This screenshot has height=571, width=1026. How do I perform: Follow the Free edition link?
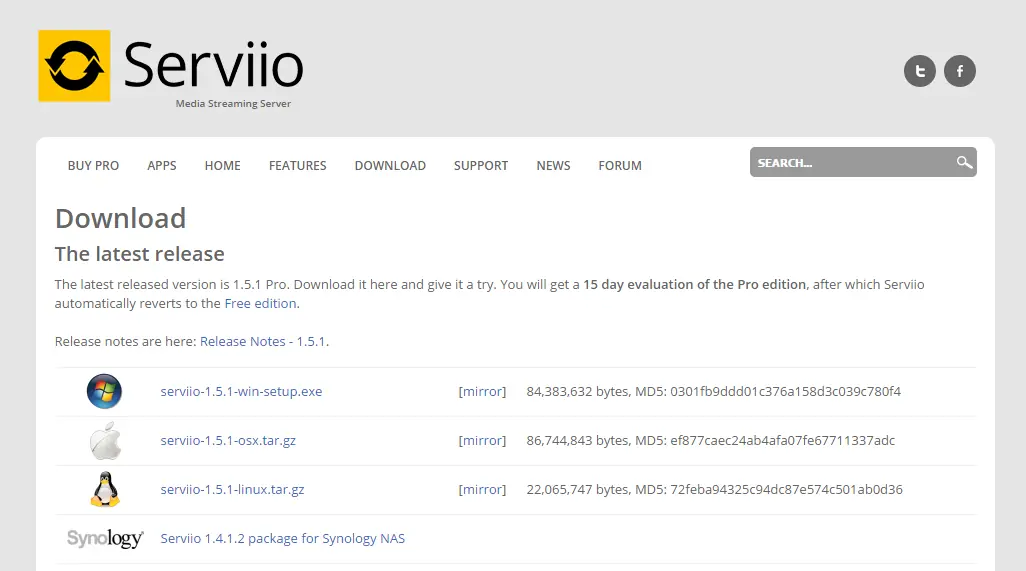coord(260,303)
